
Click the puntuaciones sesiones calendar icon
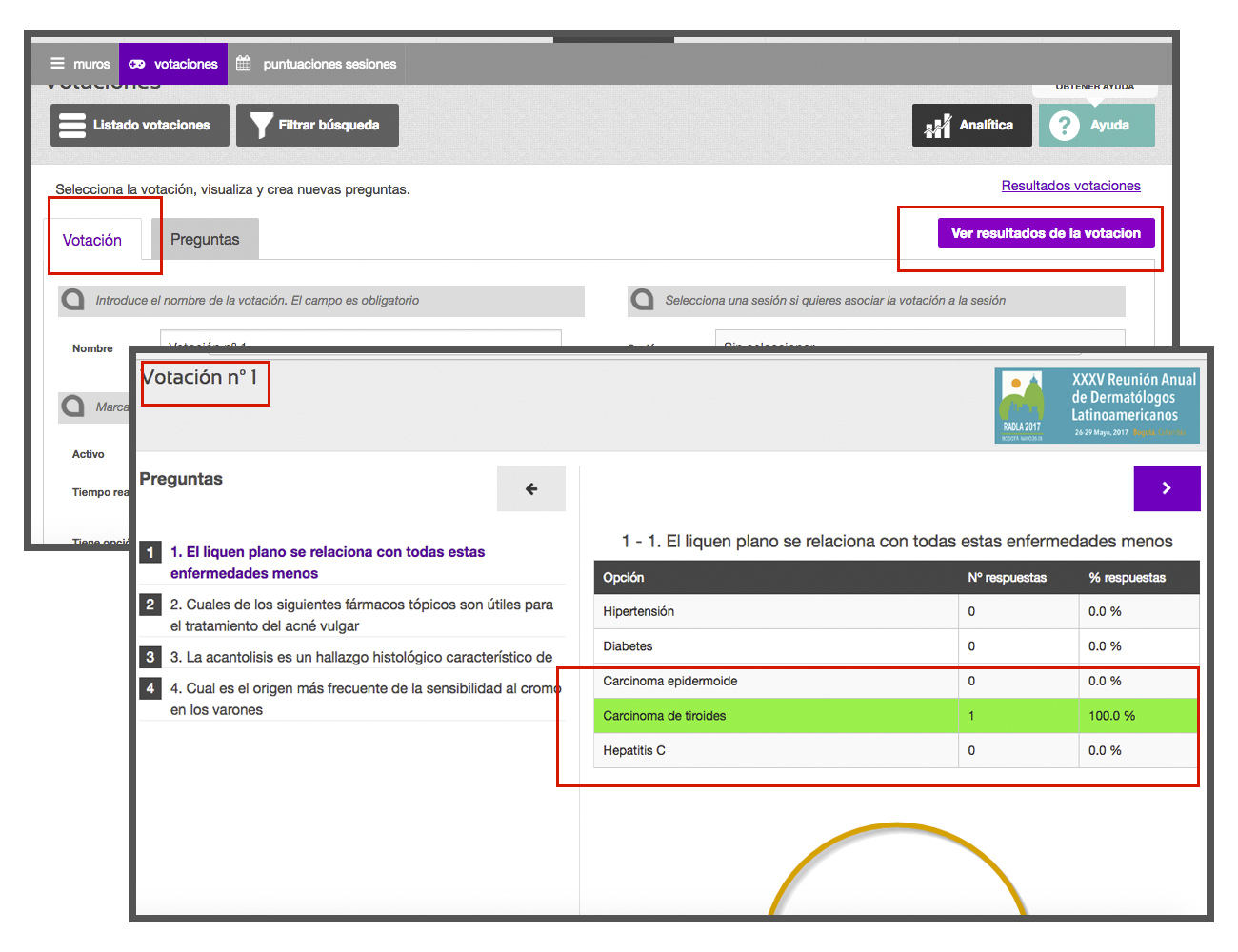pyautogui.click(x=244, y=64)
